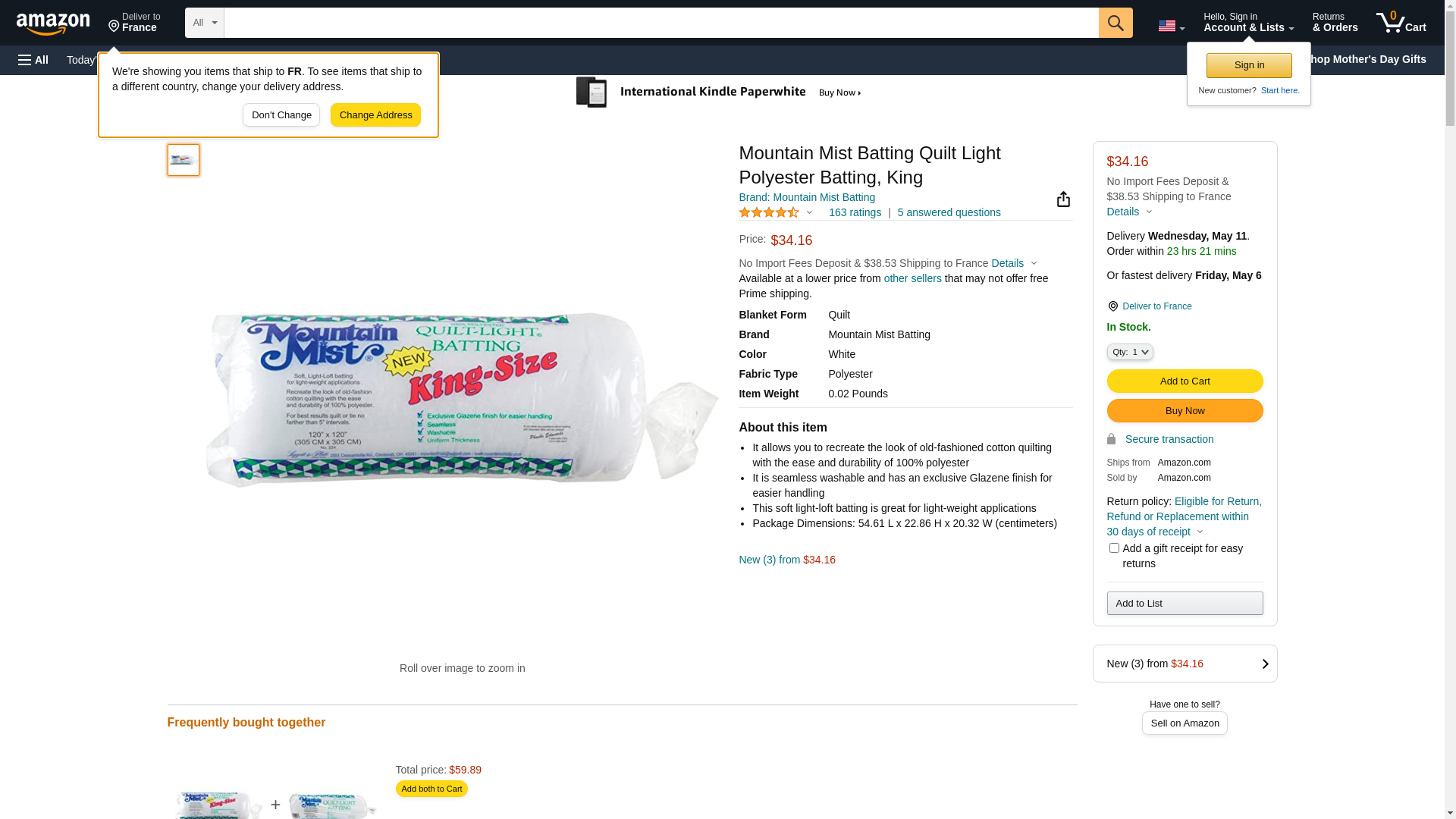This screenshot has height=819, width=1456.
Task: Check the gift receipt checkbox
Action: coord(1114,548)
